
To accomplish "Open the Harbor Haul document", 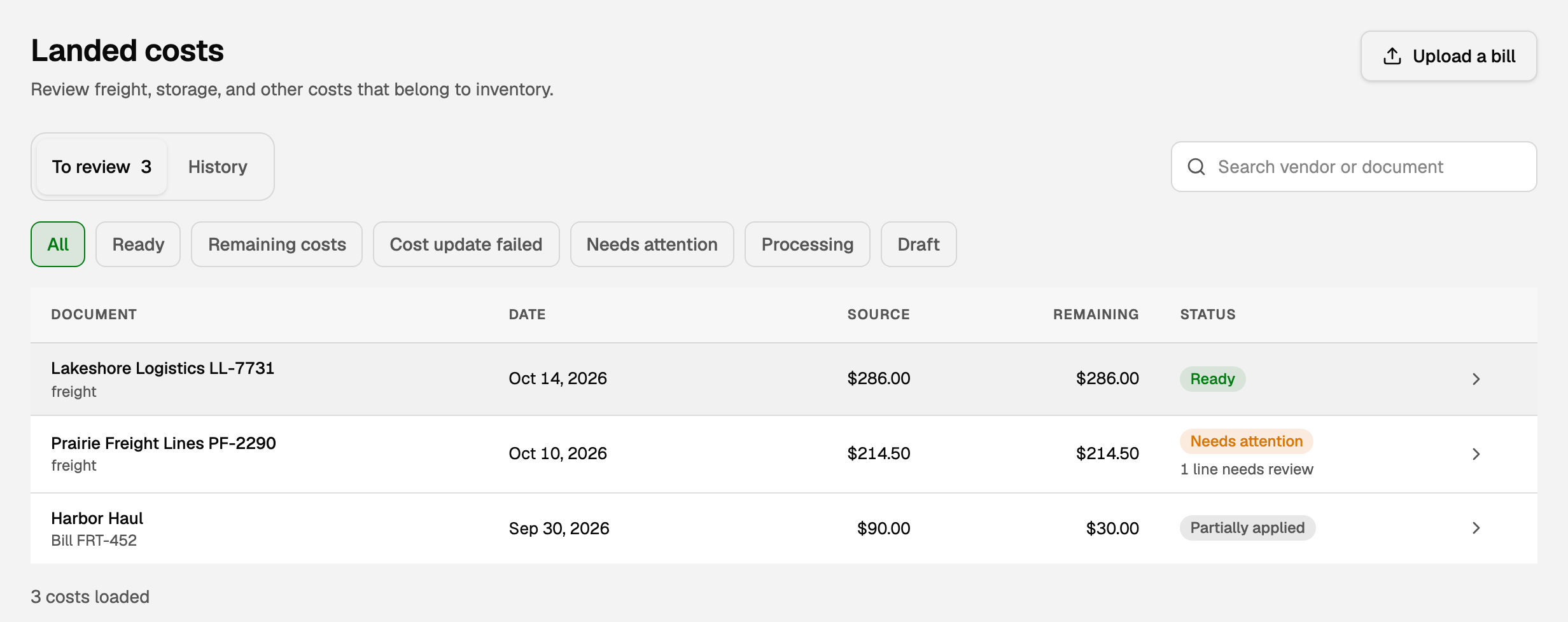I will tap(97, 518).
